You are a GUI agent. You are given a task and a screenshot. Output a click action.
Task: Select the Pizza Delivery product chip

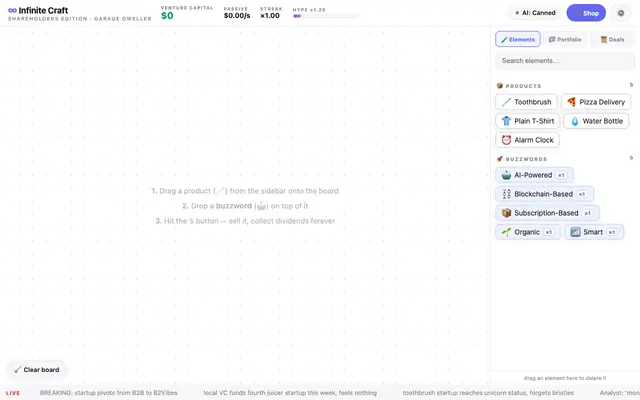pos(596,102)
